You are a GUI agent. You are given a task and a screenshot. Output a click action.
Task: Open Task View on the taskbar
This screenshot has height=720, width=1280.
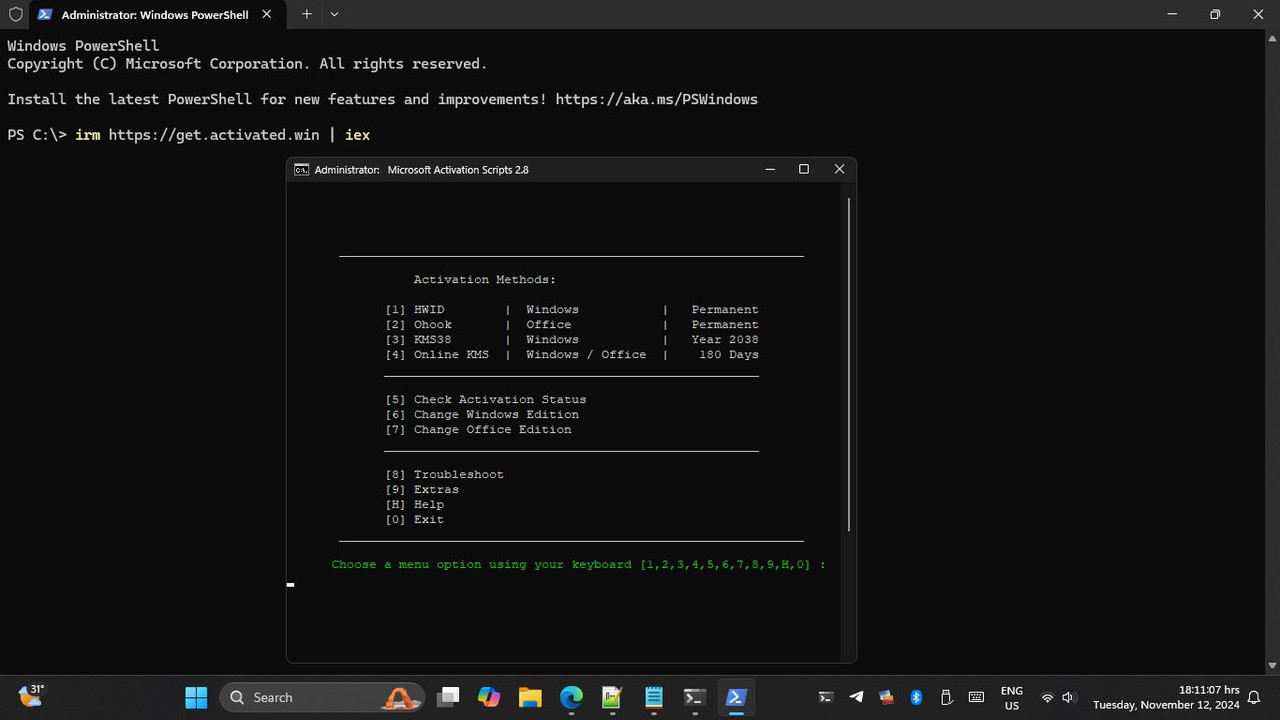point(448,697)
